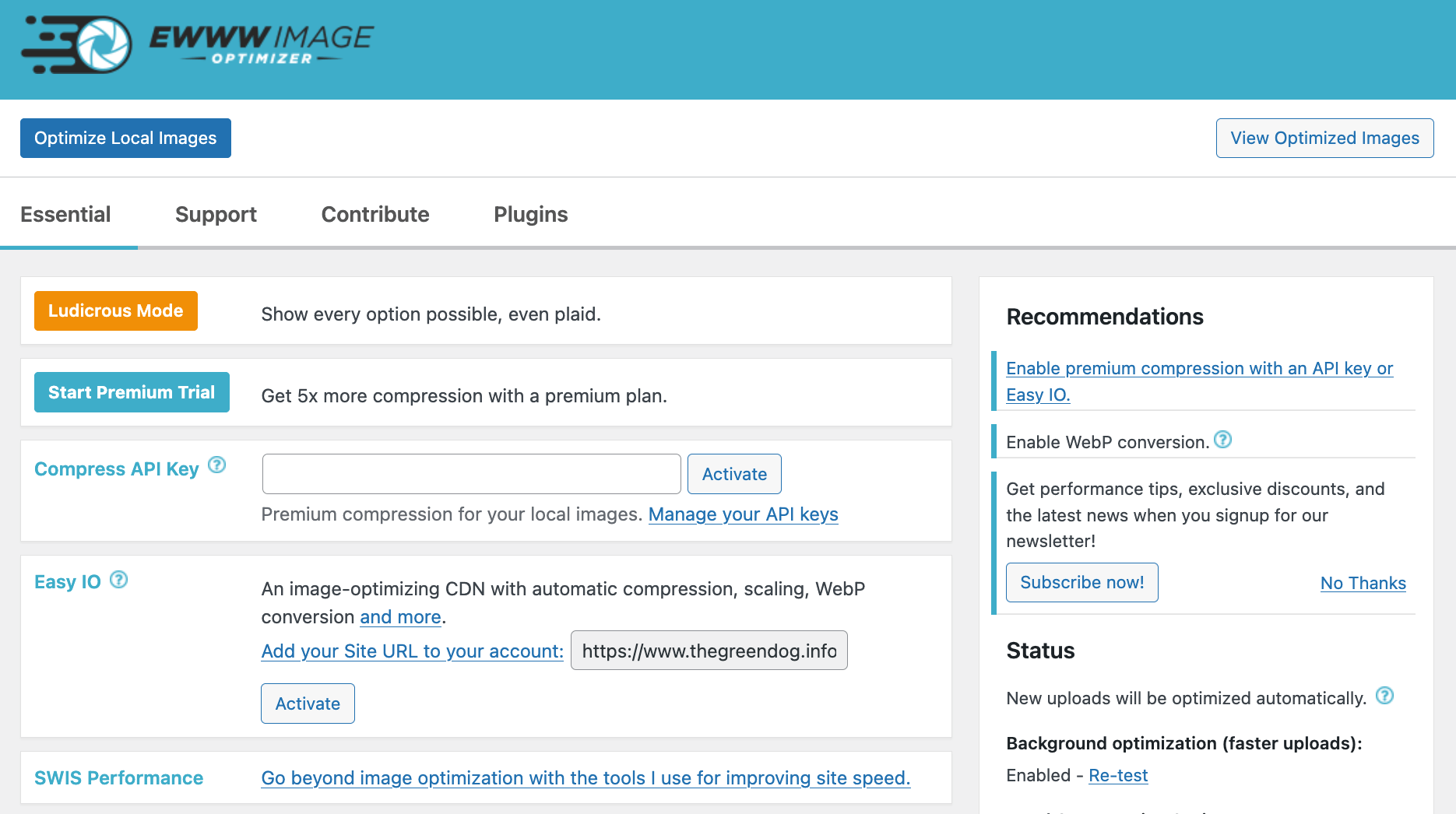Viewport: 1456px width, 814px height.
Task: Click 'Background optimization (faster uploads):' text
Action: pyautogui.click(x=1184, y=743)
